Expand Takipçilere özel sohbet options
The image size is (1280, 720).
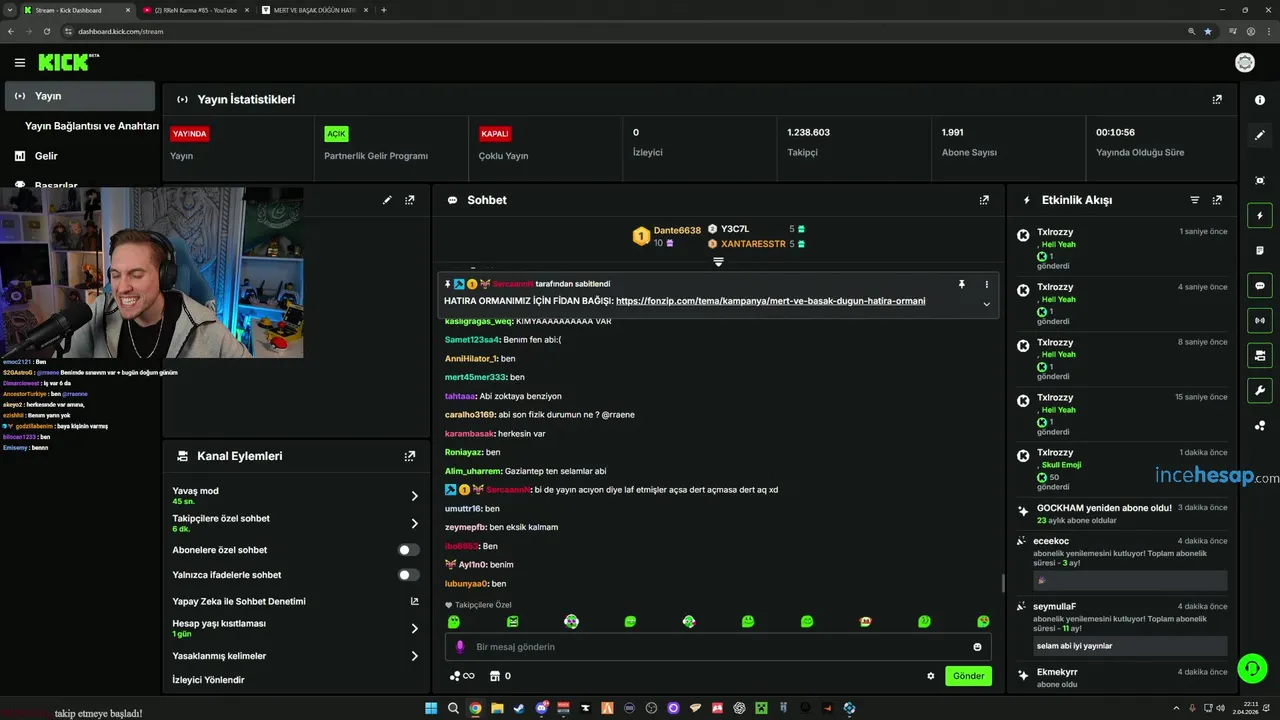pos(414,524)
